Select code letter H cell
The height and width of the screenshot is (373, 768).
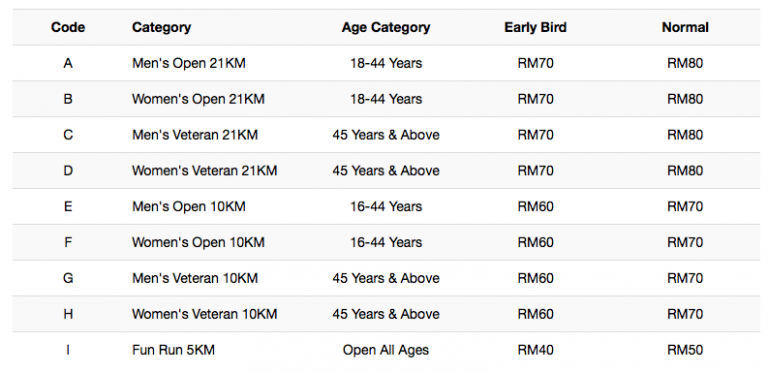point(68,314)
